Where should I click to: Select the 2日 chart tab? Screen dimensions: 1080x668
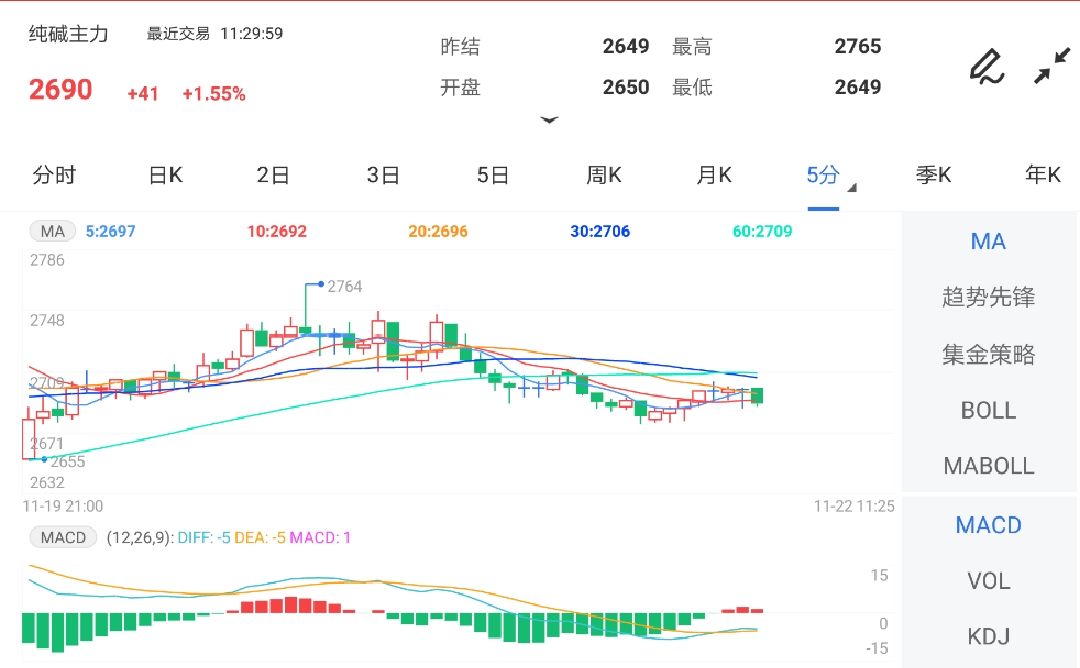pyautogui.click(x=273, y=175)
